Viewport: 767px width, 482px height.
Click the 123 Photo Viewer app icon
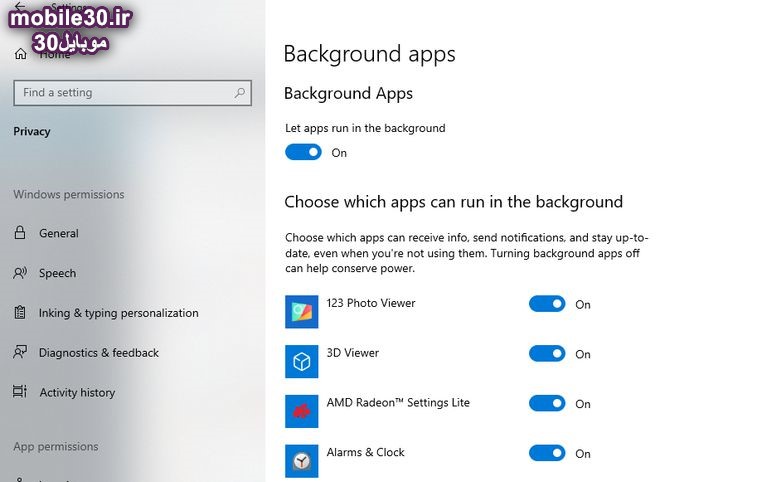[x=301, y=312]
